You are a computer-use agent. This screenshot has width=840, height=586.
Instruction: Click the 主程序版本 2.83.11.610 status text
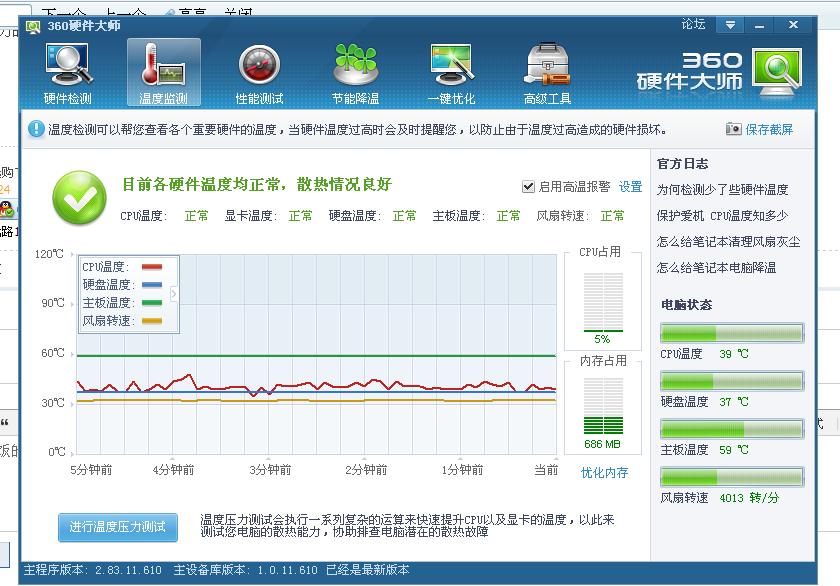coord(93,570)
